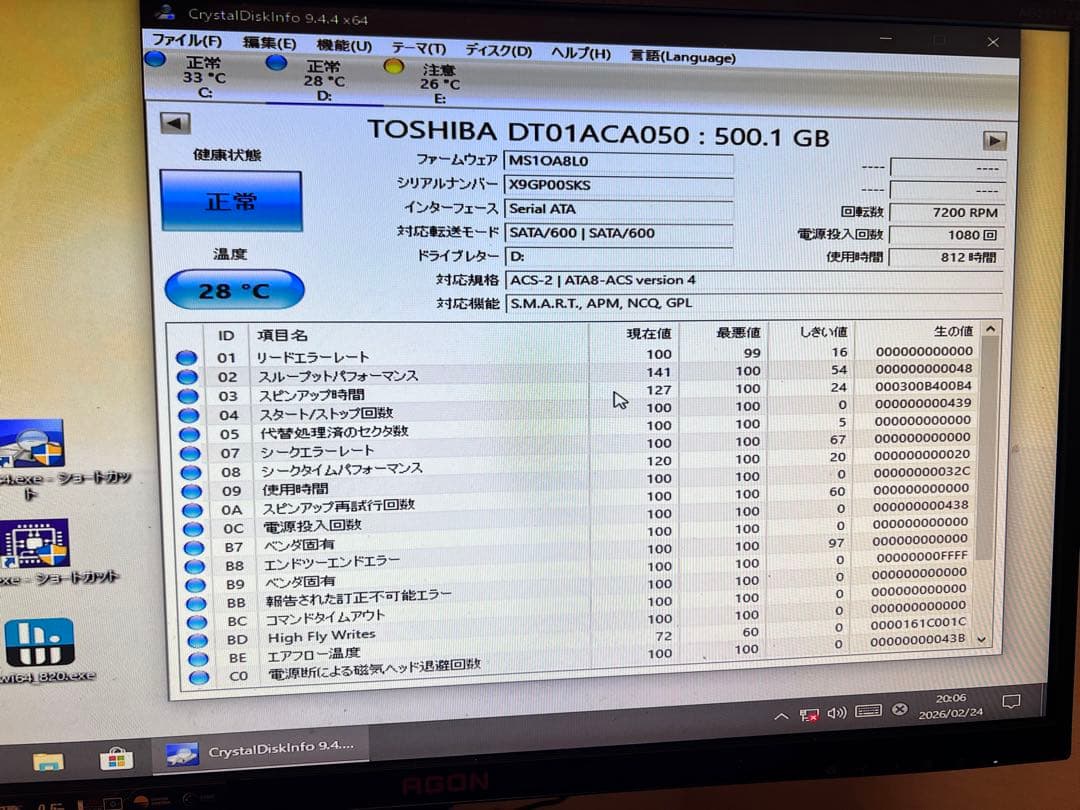
Task: Click status dot for B8 エンドツーエンドエラー
Action: tap(195, 566)
